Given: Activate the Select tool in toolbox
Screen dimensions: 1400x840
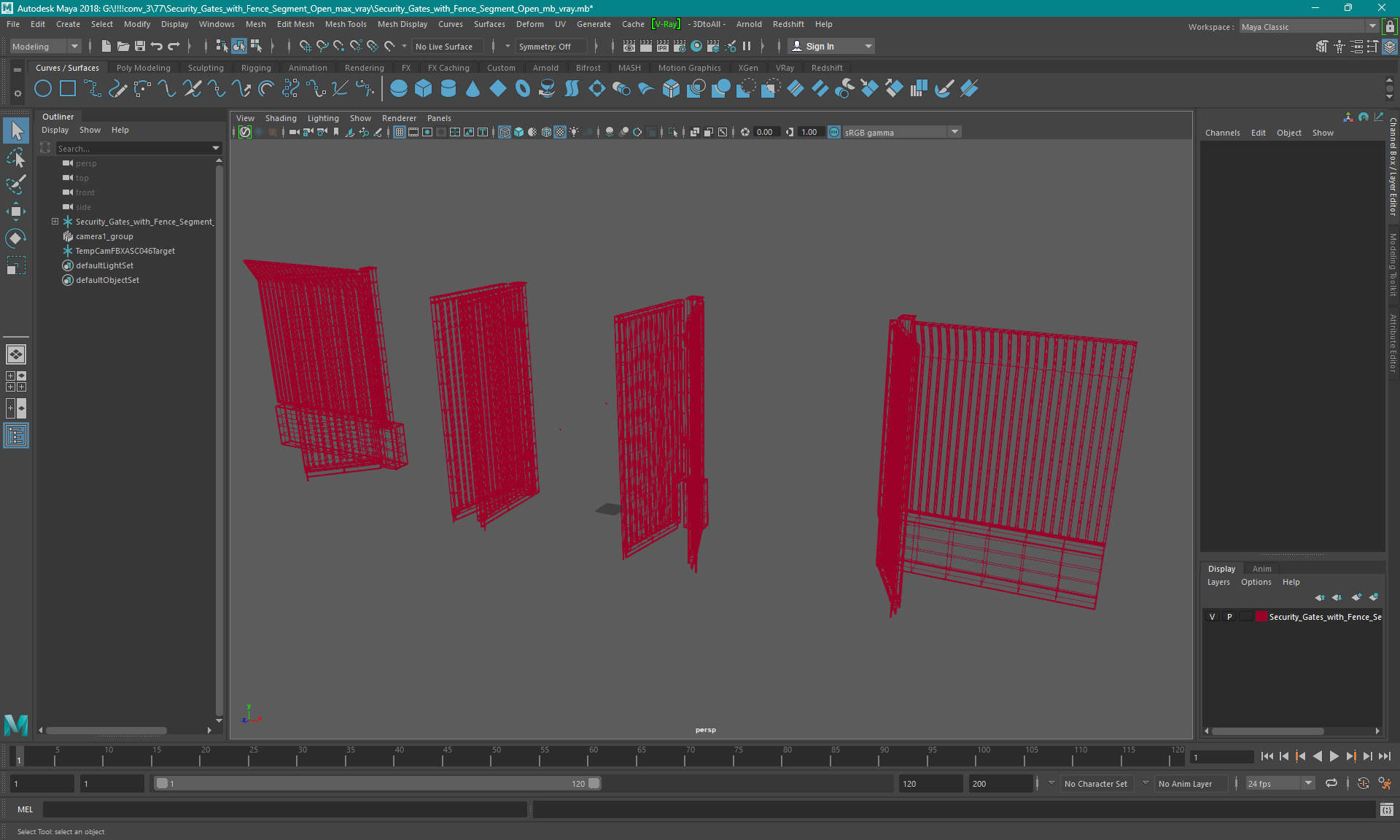Looking at the screenshot, I should [16, 131].
